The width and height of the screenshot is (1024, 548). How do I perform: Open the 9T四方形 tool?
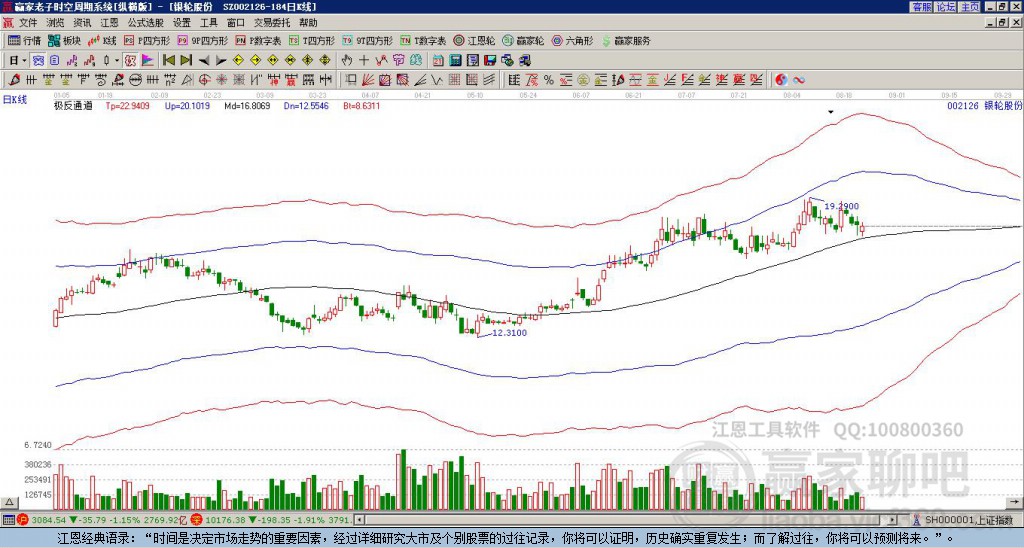pos(367,40)
